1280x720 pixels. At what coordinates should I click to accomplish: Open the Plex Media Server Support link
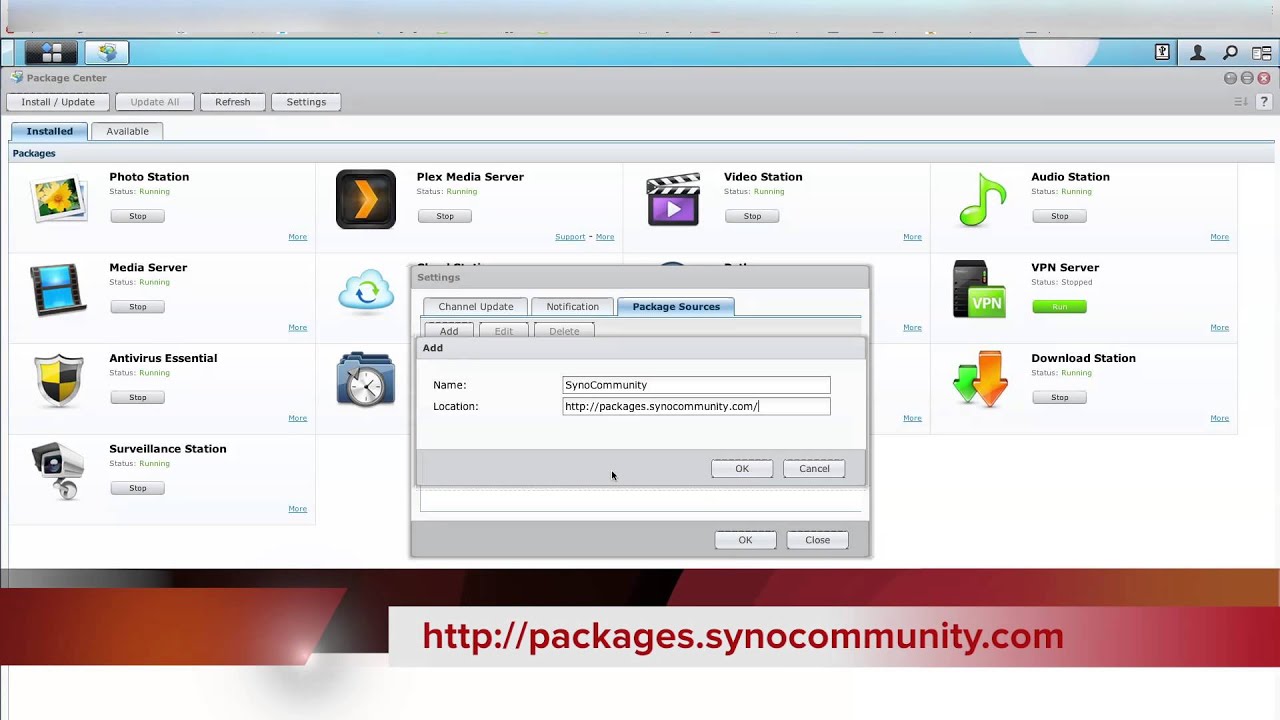coord(570,237)
